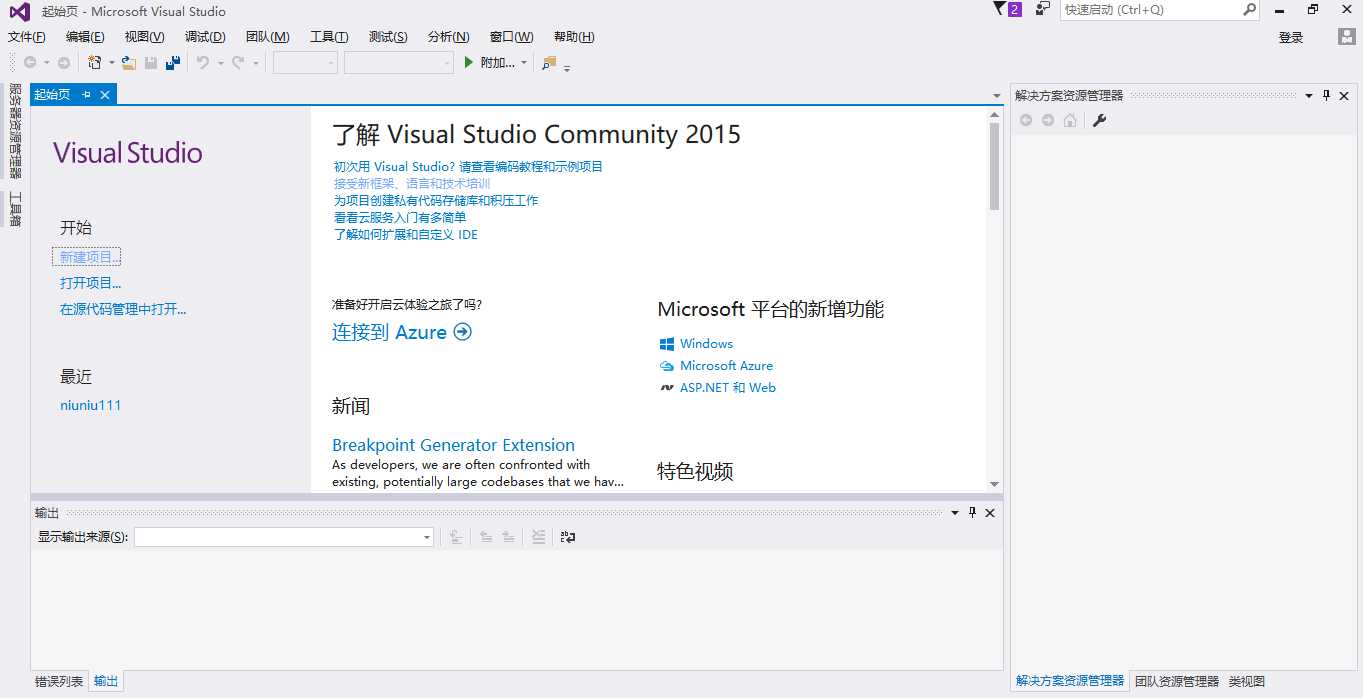Switch to the 错误列表 tab

point(59,681)
